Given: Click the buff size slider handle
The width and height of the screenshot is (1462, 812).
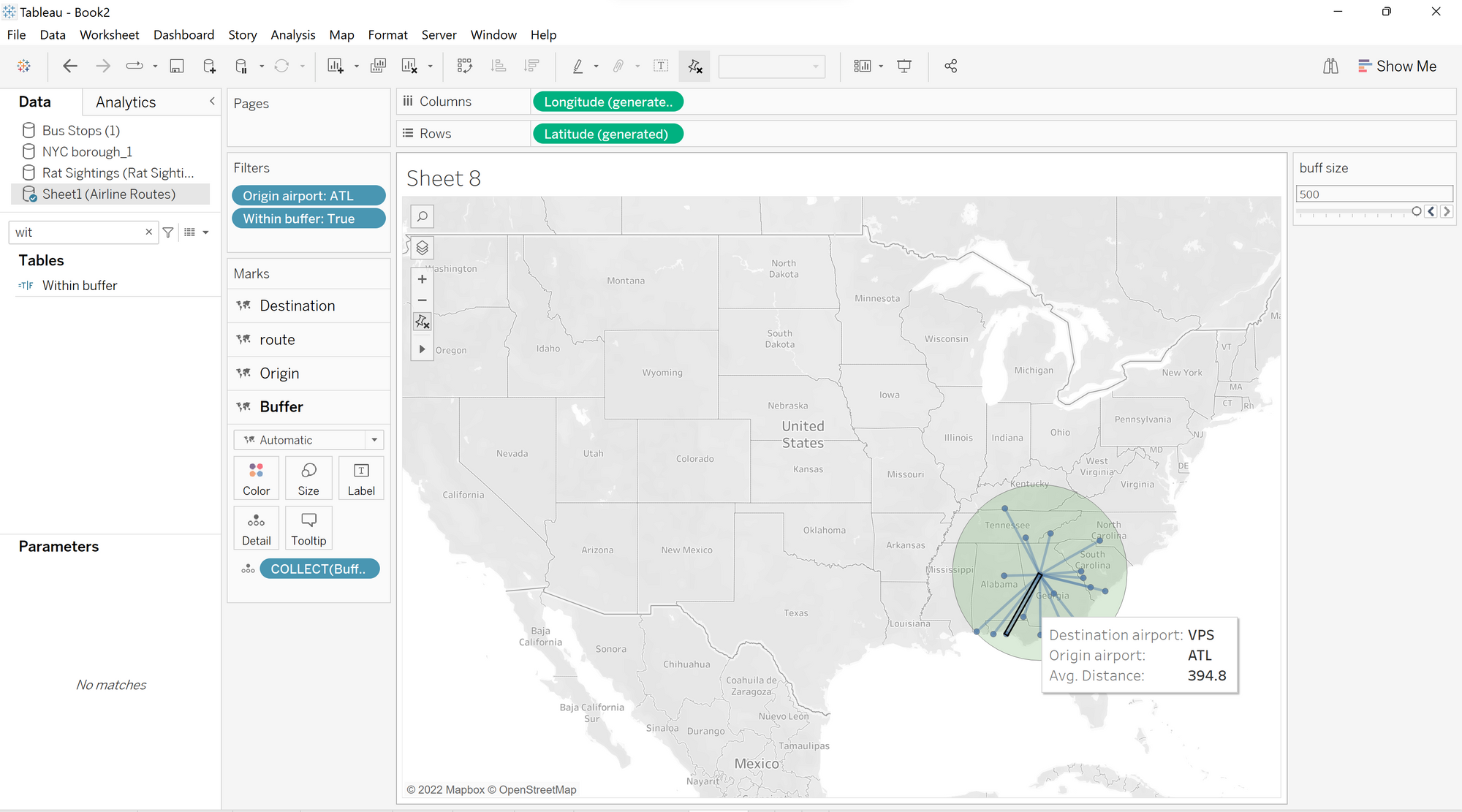Looking at the screenshot, I should [1417, 211].
